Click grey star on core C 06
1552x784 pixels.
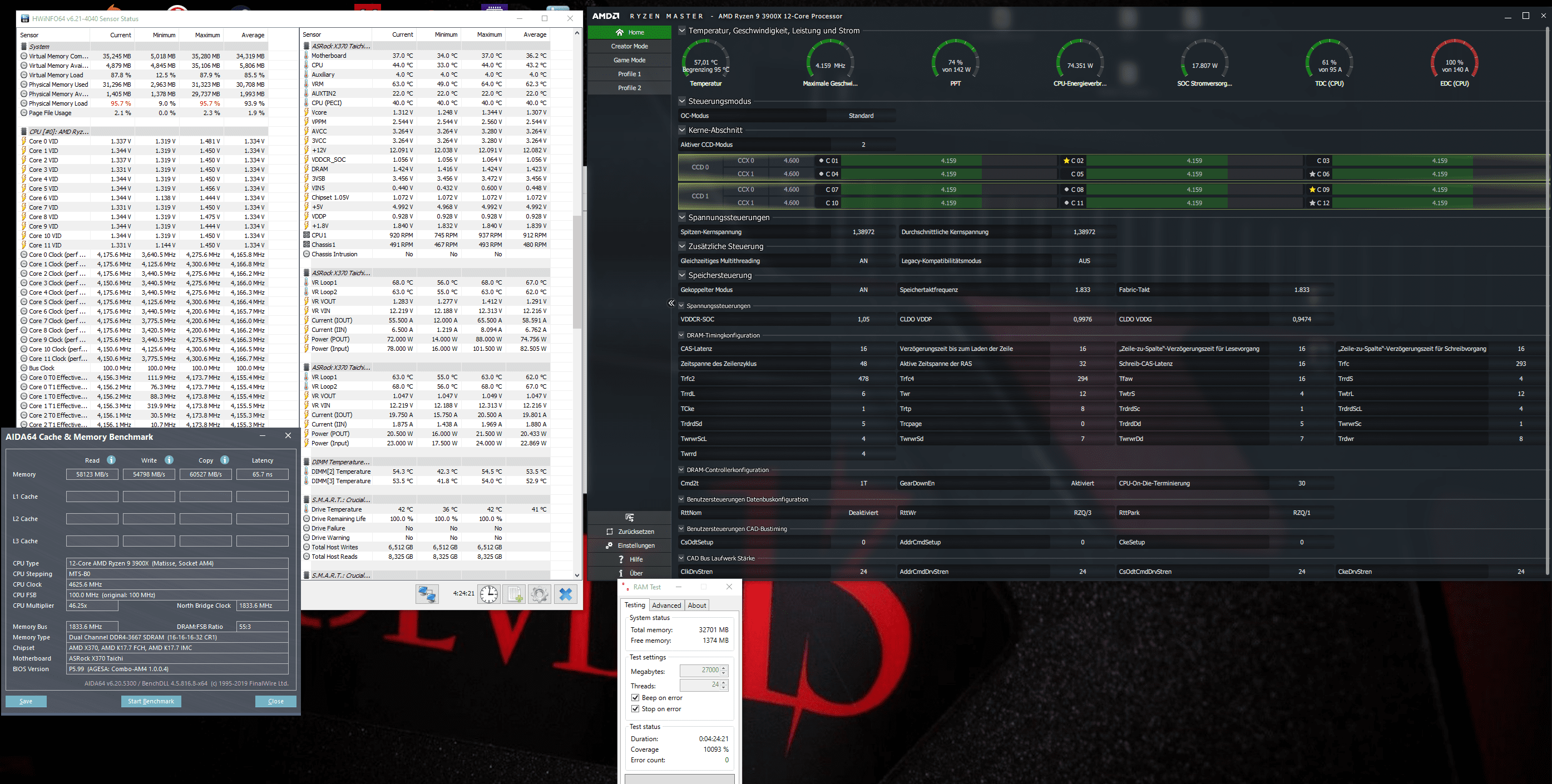click(1312, 174)
